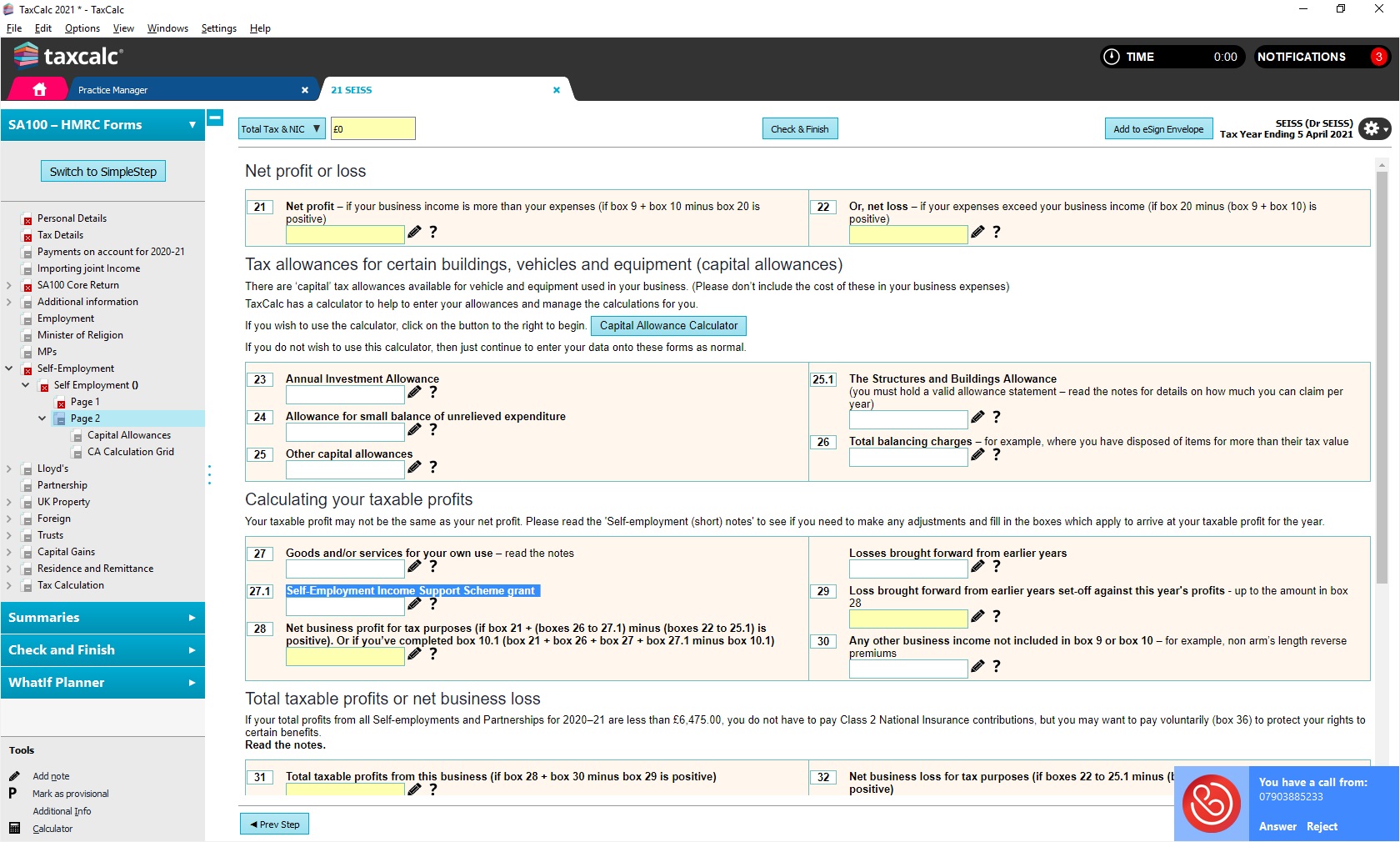Click pencil icon for Losses brought forward

[977, 566]
